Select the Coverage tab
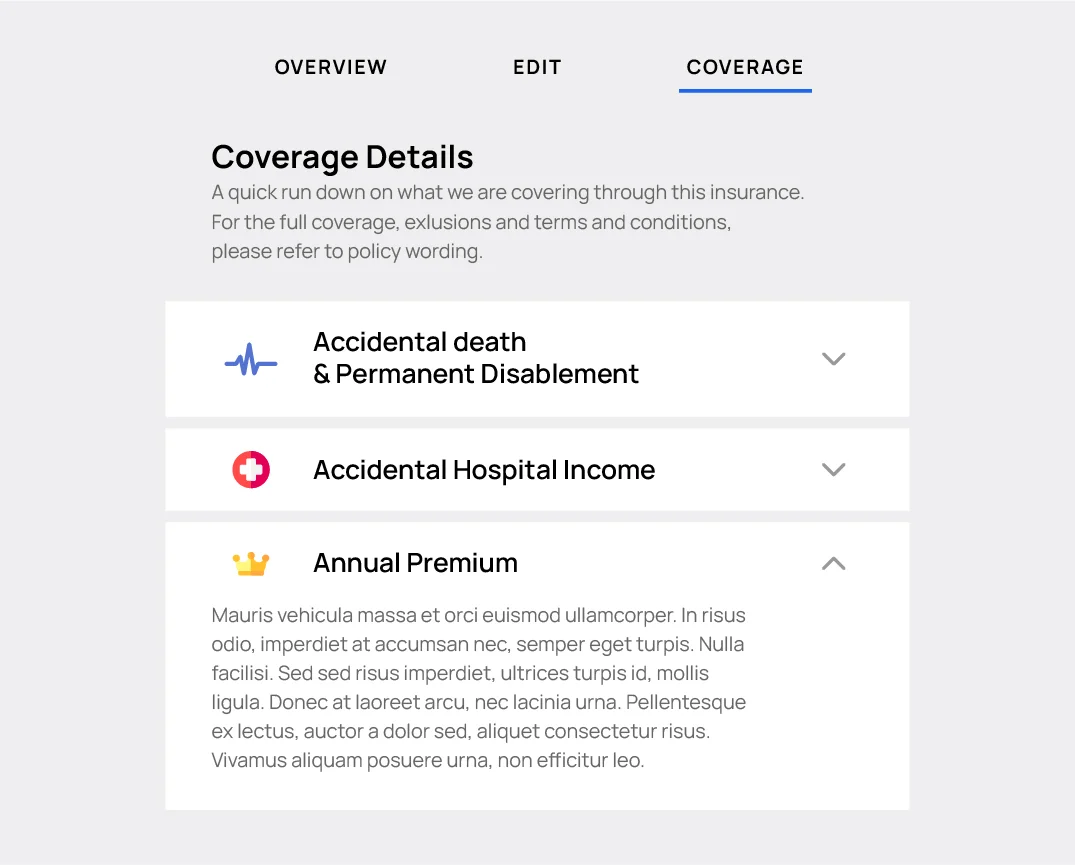Image resolution: width=1075 pixels, height=865 pixels. 745,67
